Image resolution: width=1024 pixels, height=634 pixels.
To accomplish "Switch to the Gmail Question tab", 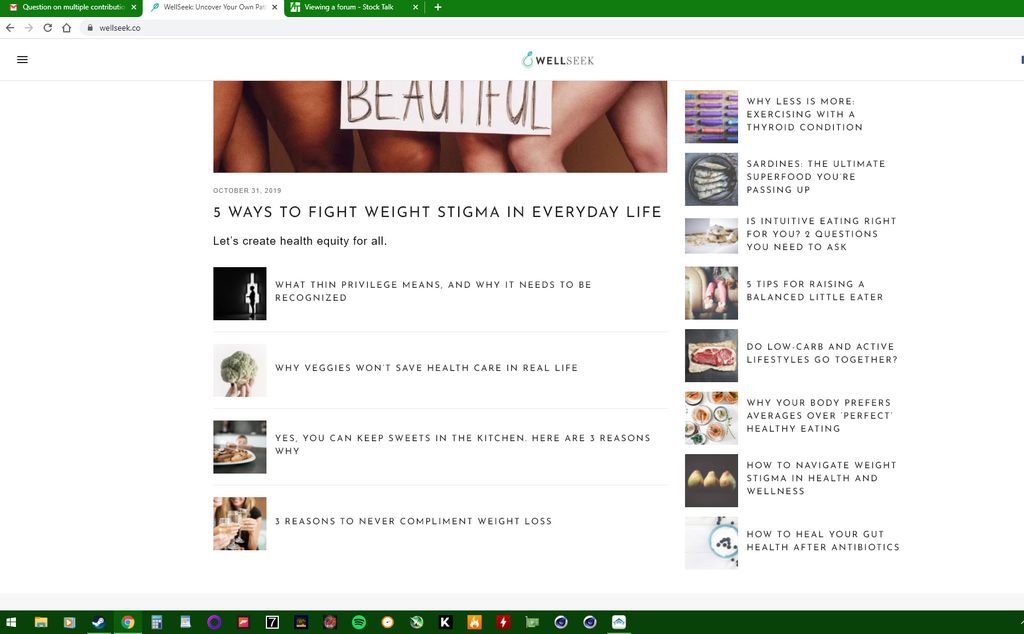I will click(x=71, y=7).
